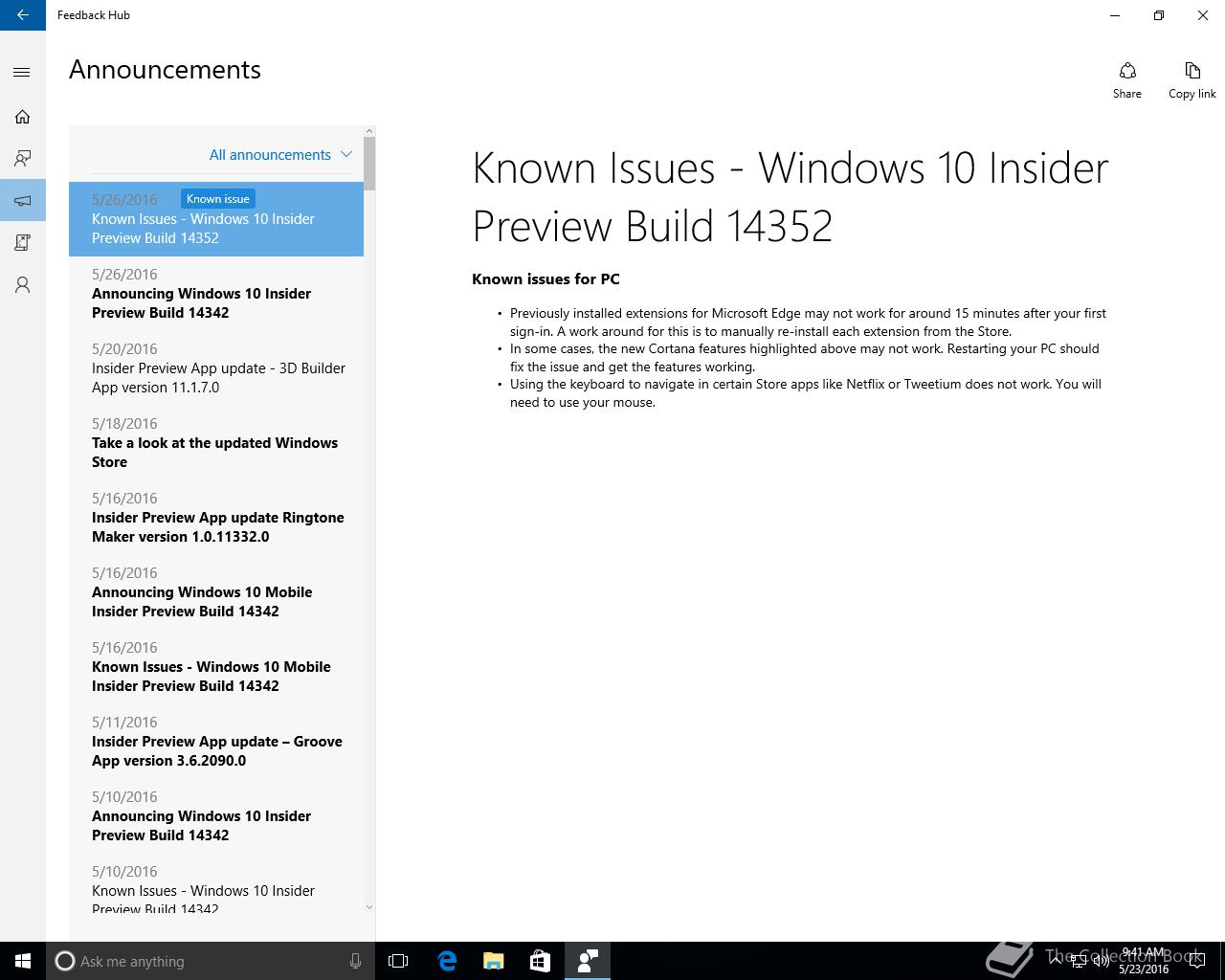
Task: Click the Known issues for PC heading
Action: pos(546,279)
